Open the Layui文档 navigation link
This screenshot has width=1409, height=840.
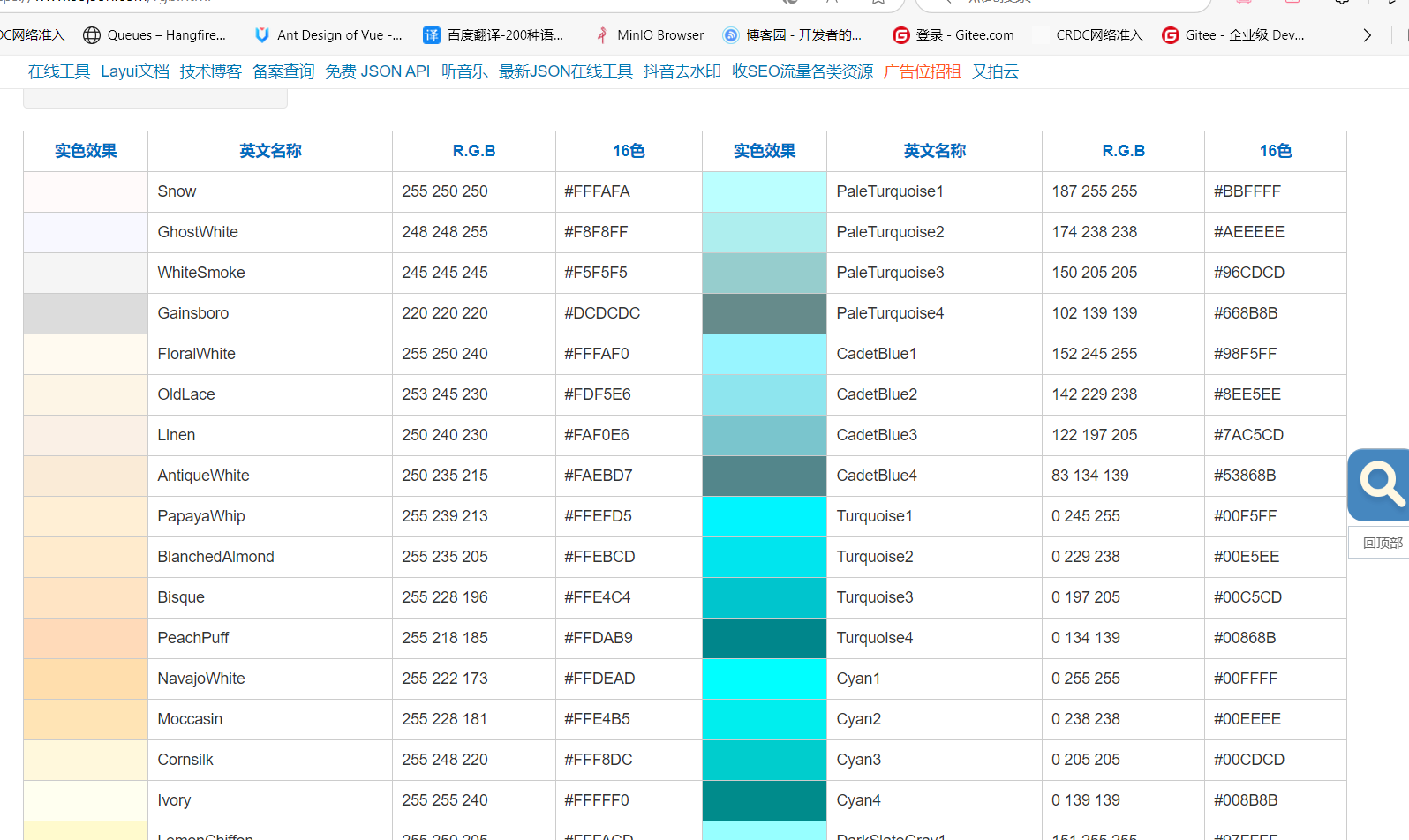pos(135,71)
